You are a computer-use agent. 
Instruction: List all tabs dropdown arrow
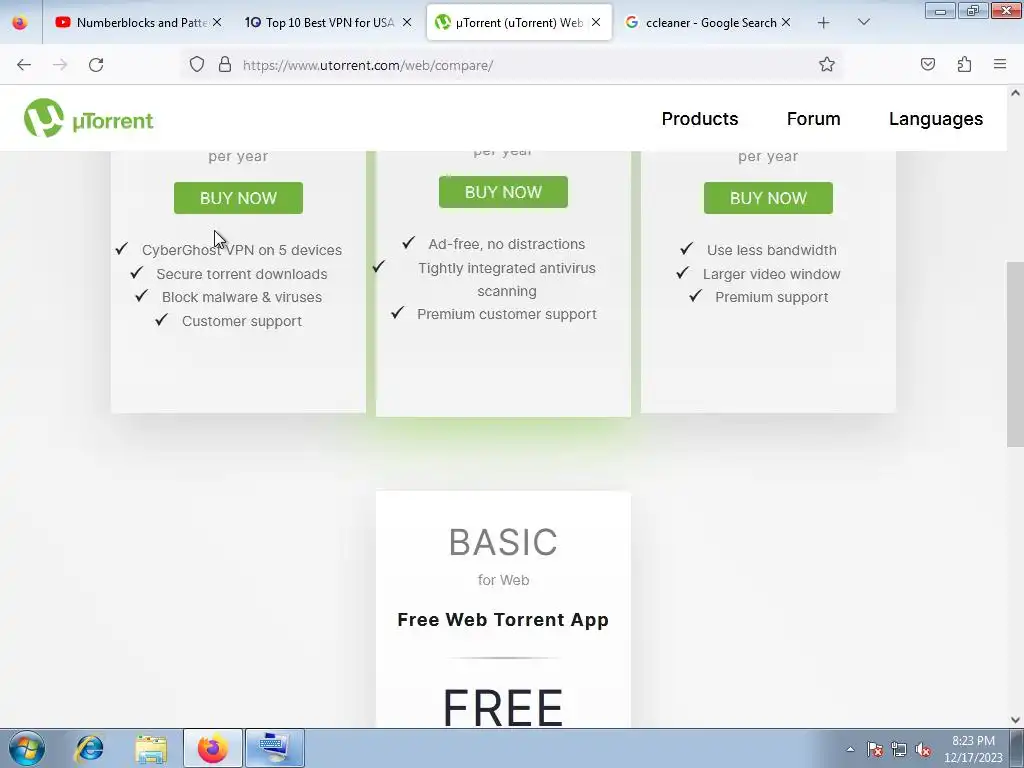point(863,22)
